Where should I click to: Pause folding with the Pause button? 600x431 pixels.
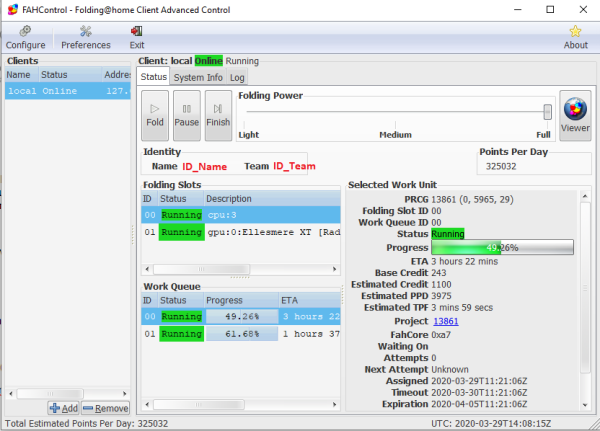pyautogui.click(x=186, y=113)
